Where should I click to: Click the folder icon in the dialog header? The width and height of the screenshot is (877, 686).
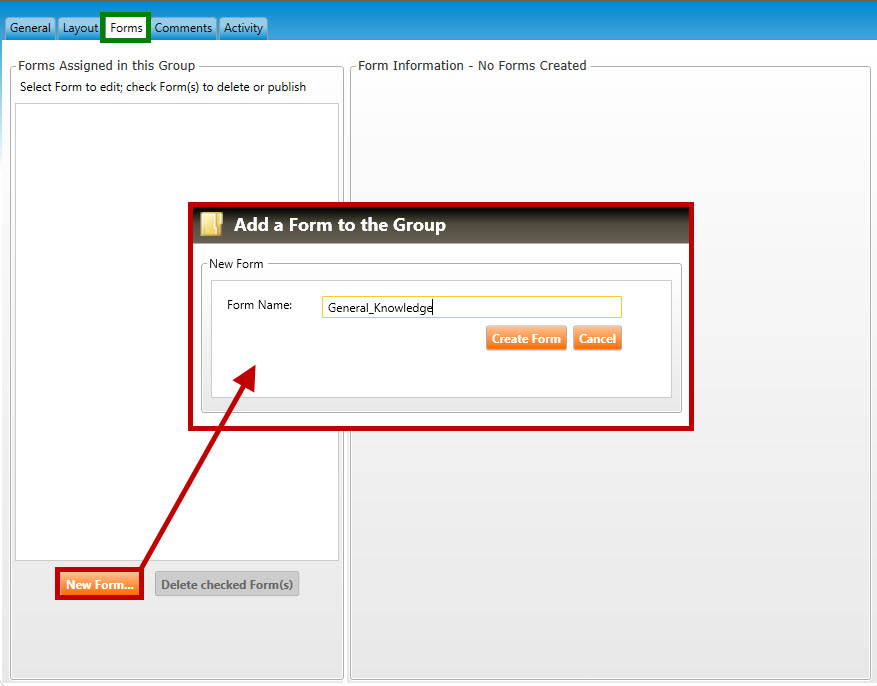211,224
